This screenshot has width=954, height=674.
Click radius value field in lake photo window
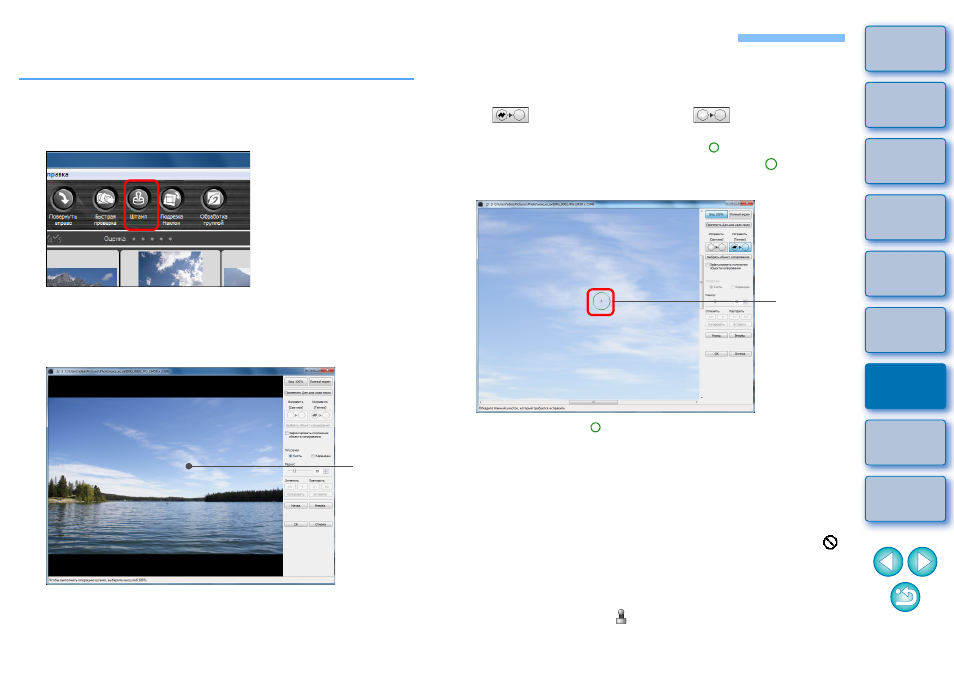pyautogui.click(x=318, y=471)
